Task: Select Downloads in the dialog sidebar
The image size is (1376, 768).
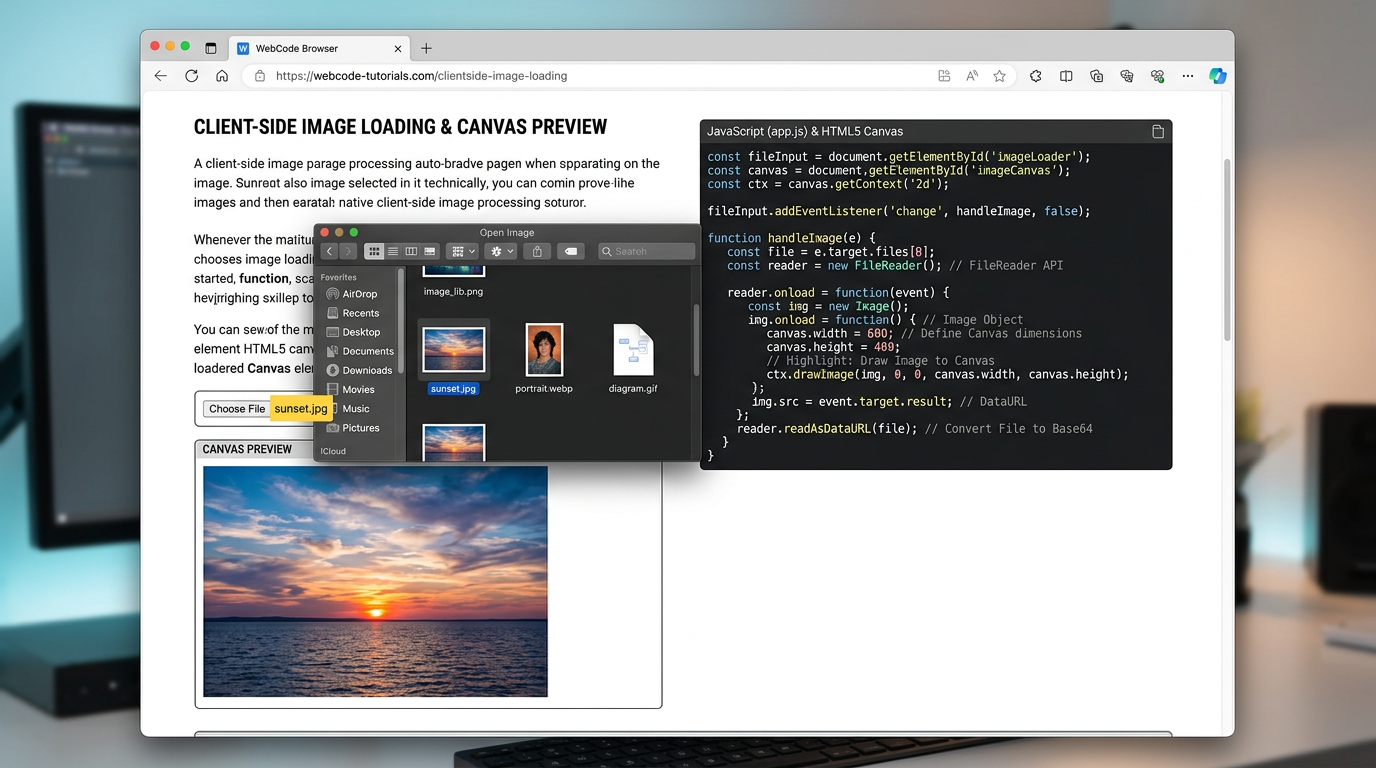Action: pos(360,370)
